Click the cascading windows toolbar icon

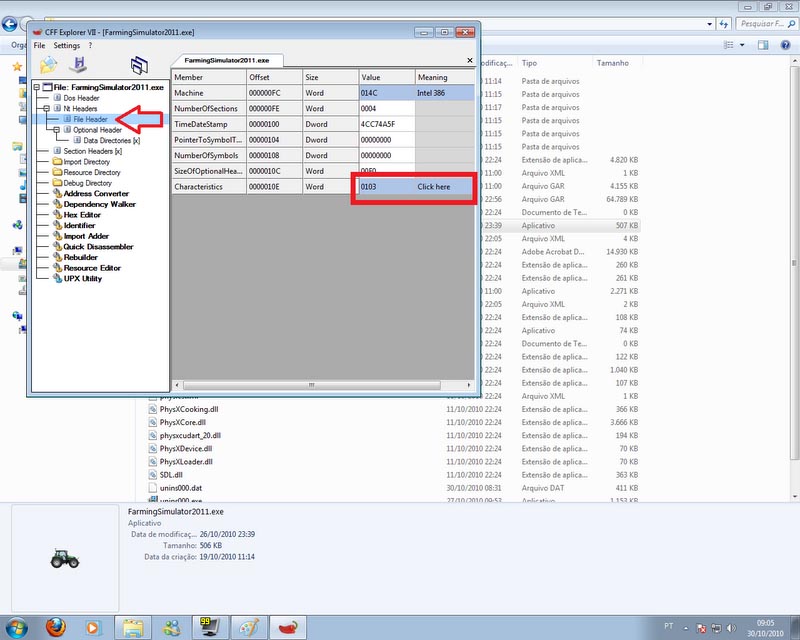pyautogui.click(x=139, y=66)
